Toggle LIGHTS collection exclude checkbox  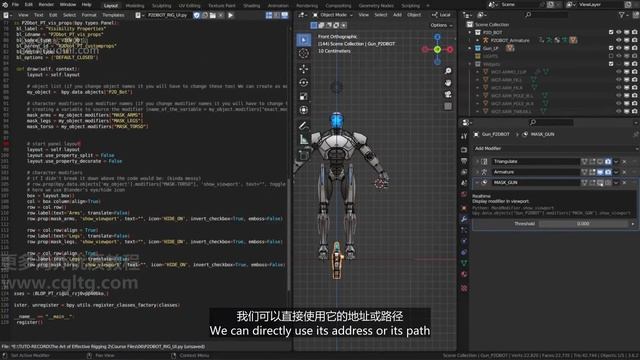611,56
